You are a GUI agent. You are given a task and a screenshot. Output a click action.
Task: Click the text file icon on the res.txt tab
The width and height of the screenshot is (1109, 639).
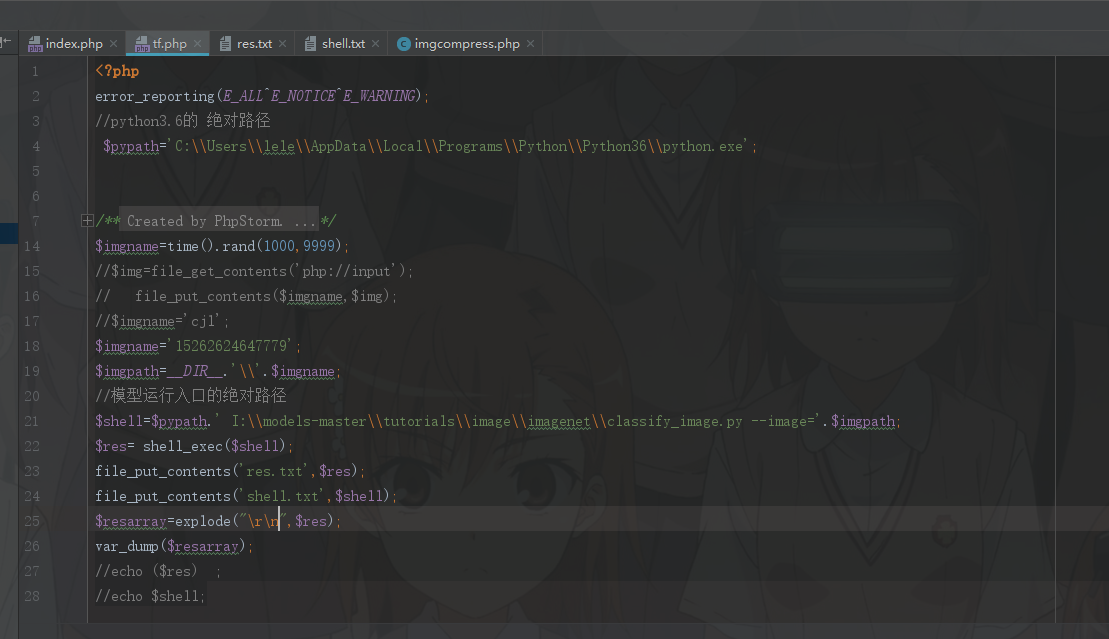[225, 44]
